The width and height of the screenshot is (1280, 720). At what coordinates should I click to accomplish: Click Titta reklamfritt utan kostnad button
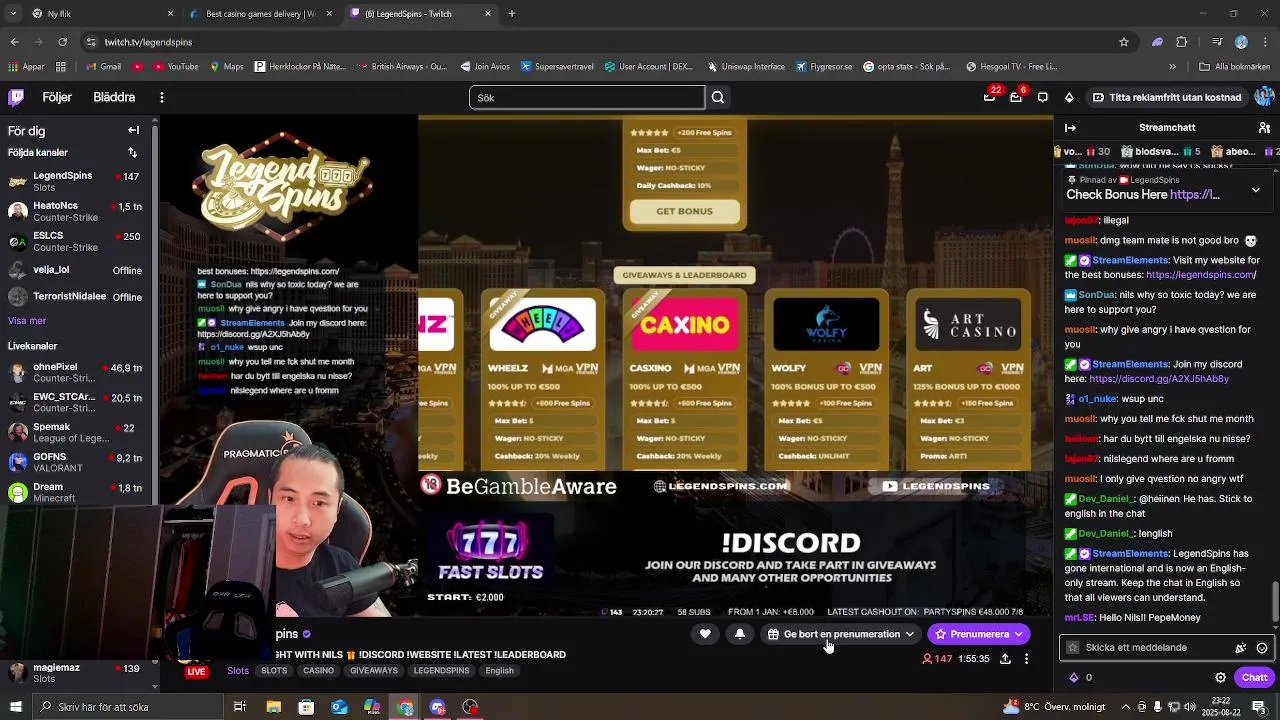[x=1166, y=97]
